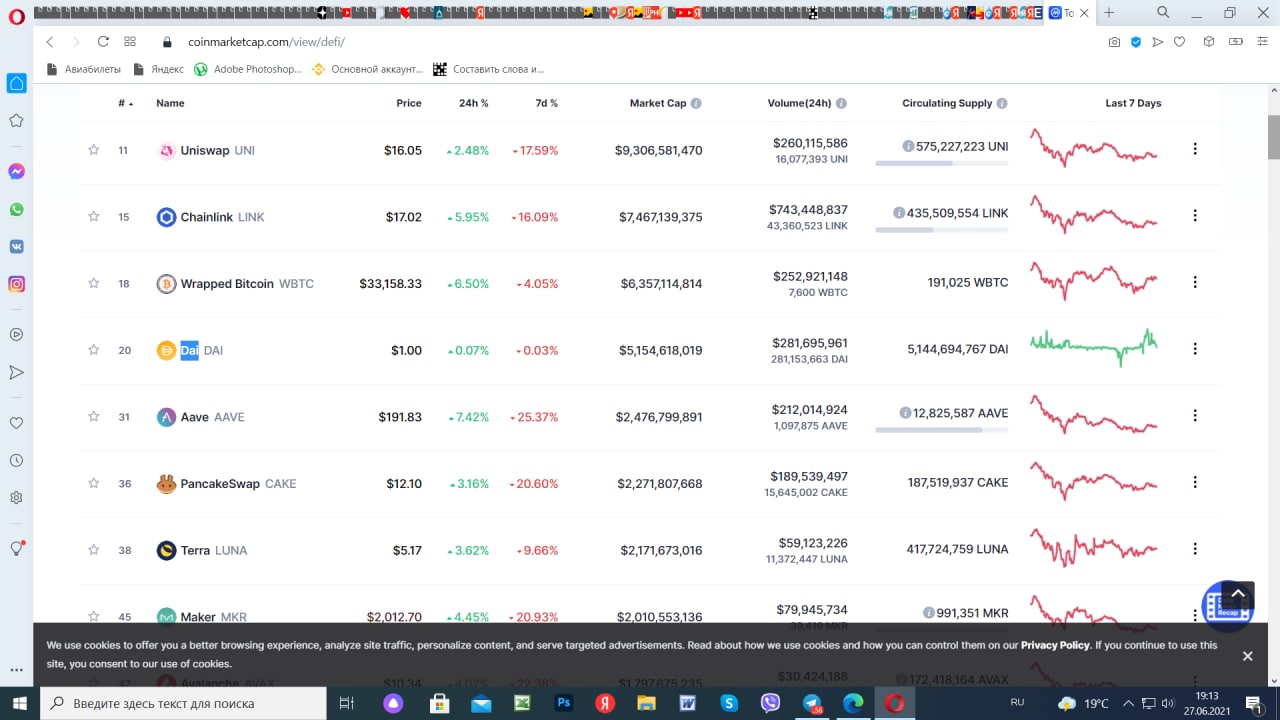This screenshot has height=720, width=1280.
Task: Open the Uniswap coin page link
Action: click(207, 150)
